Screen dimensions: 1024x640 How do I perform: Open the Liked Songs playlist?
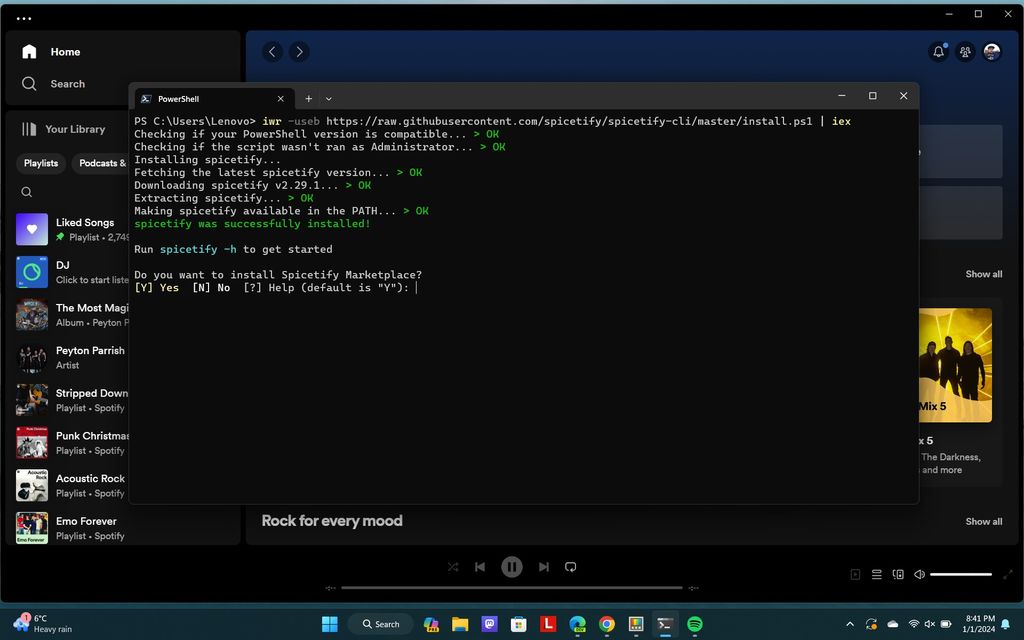(85, 229)
